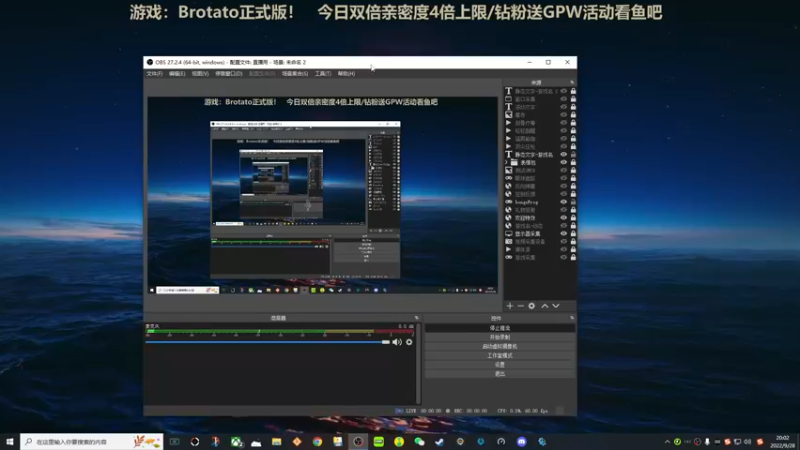The width and height of the screenshot is (800, 450).
Task: Switch to OBS Studio taskbar icon
Action: point(358,442)
